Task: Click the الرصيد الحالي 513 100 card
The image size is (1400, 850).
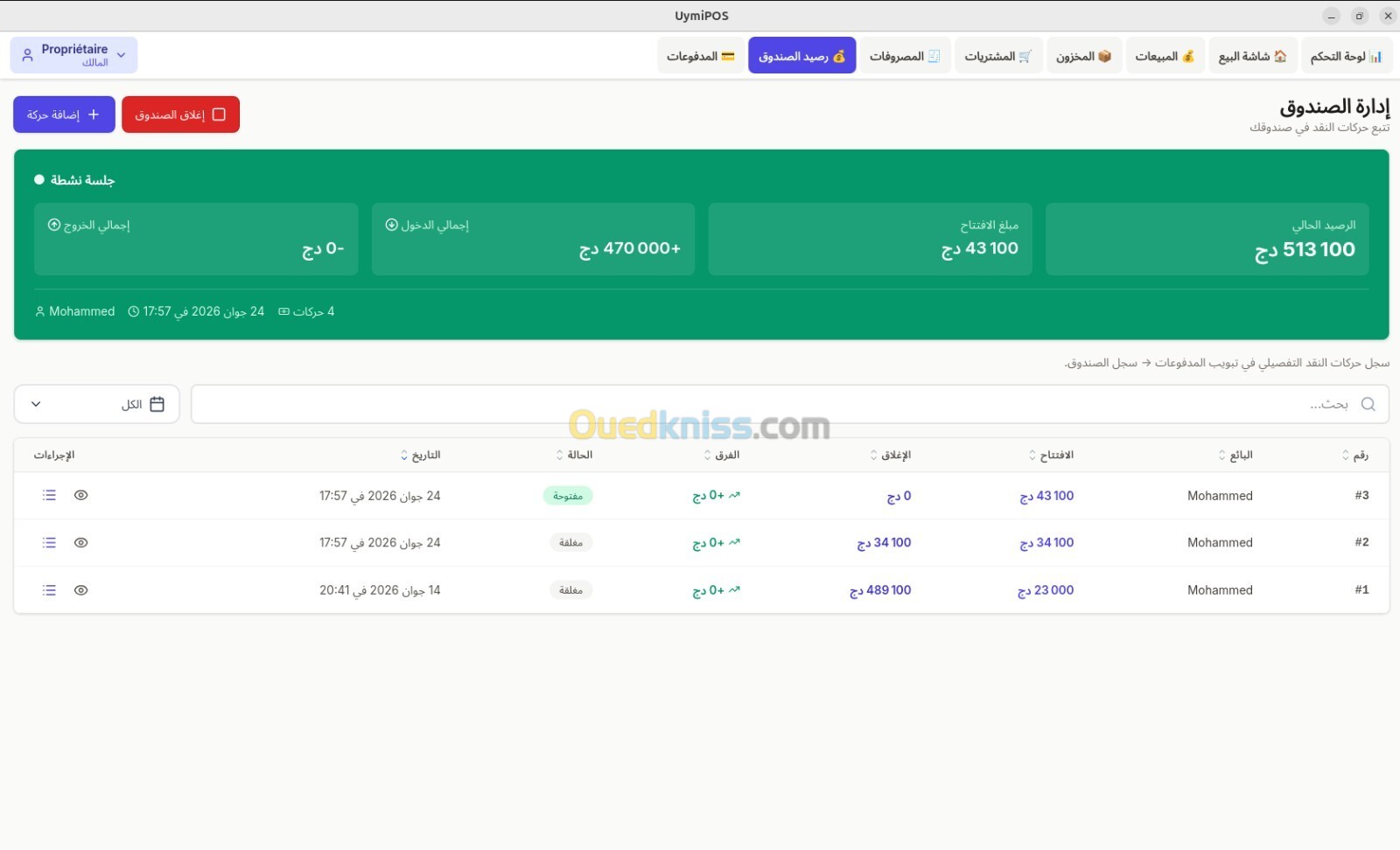Action: pyautogui.click(x=1207, y=239)
